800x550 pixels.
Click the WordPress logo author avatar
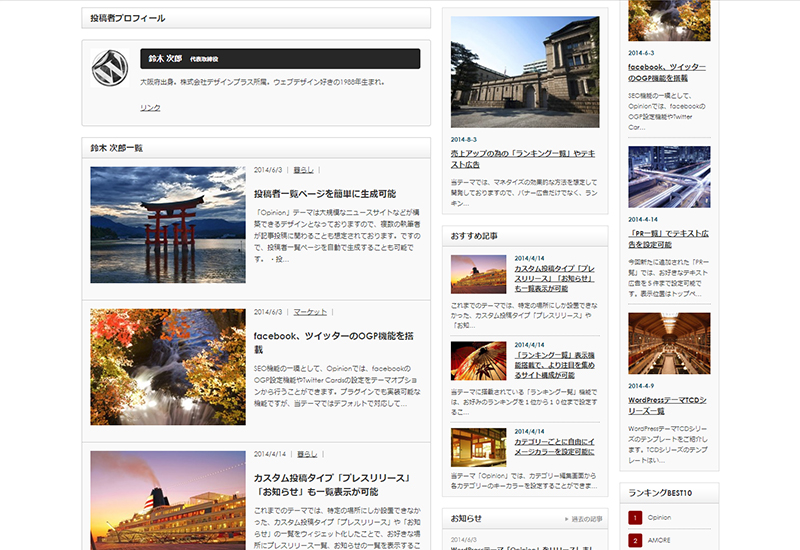coord(110,68)
